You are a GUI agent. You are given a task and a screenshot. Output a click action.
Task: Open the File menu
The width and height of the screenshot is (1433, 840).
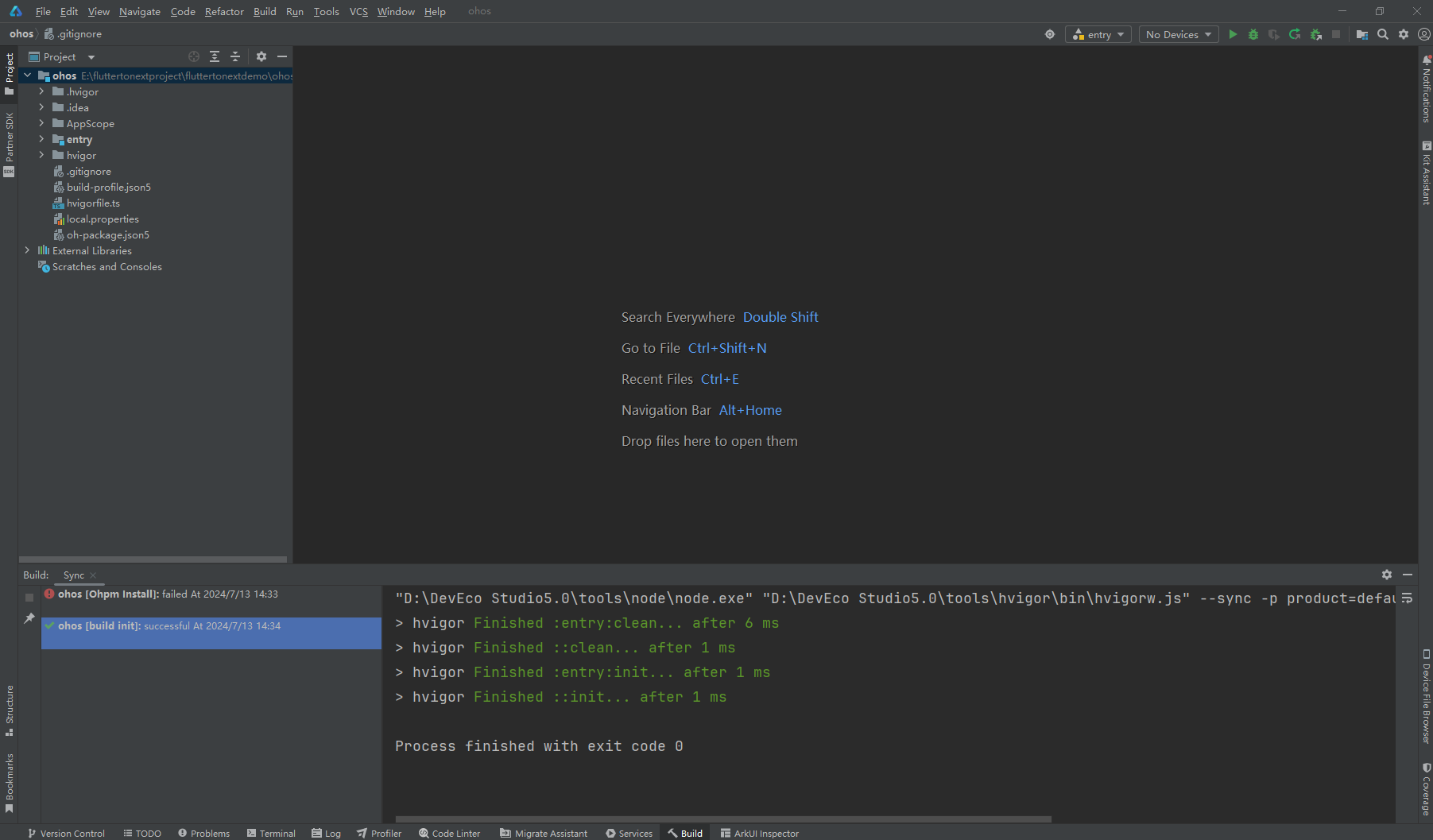point(43,11)
